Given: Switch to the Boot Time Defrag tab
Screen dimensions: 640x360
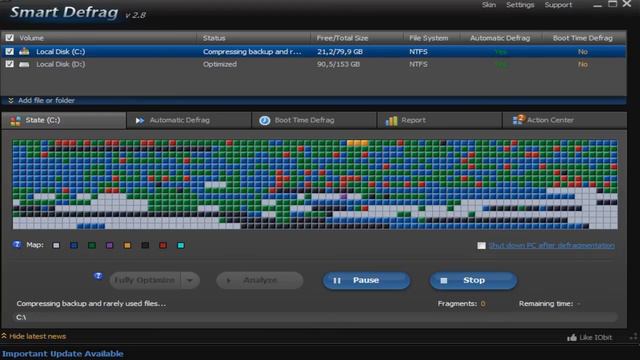Looking at the screenshot, I should tap(314, 120).
